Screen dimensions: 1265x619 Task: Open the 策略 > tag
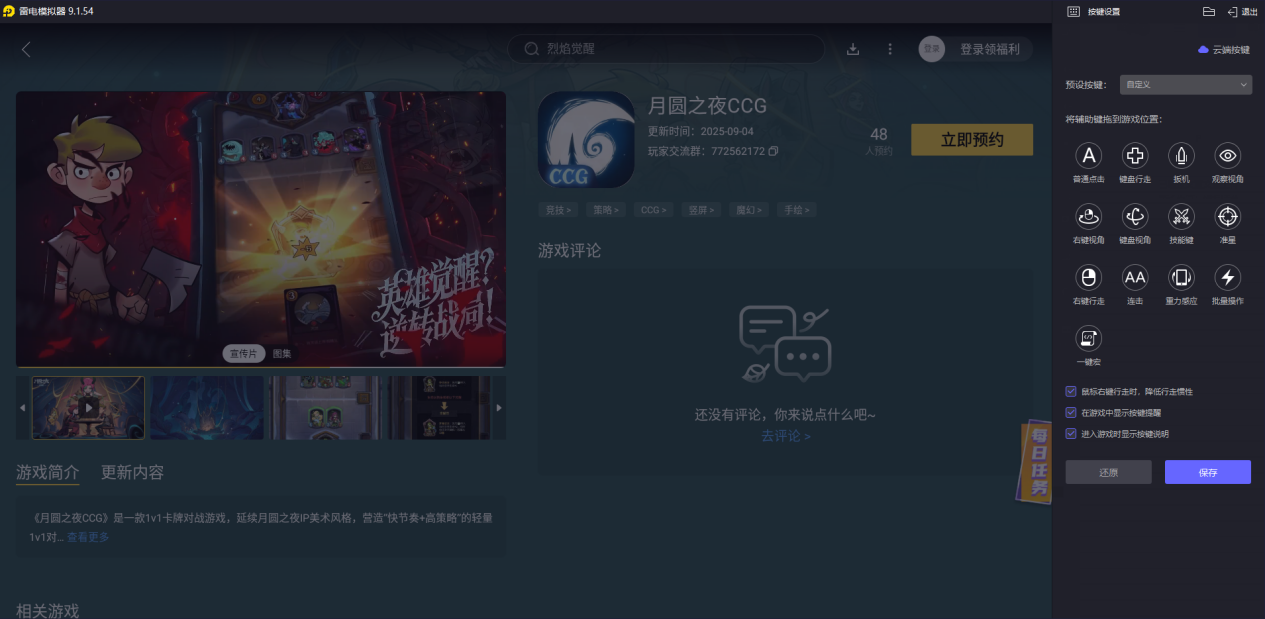(606, 210)
